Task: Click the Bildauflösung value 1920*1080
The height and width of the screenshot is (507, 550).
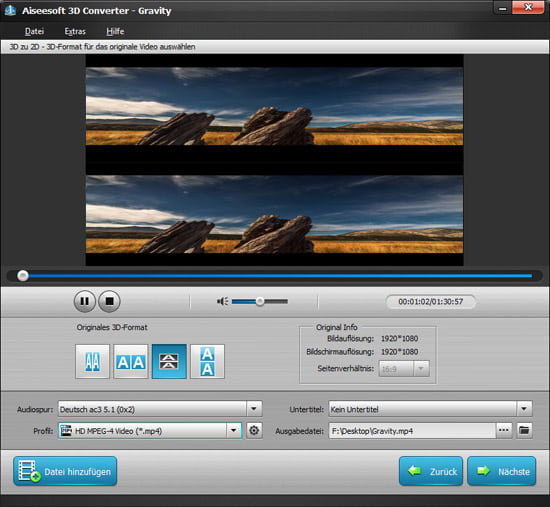Action: [x=400, y=339]
